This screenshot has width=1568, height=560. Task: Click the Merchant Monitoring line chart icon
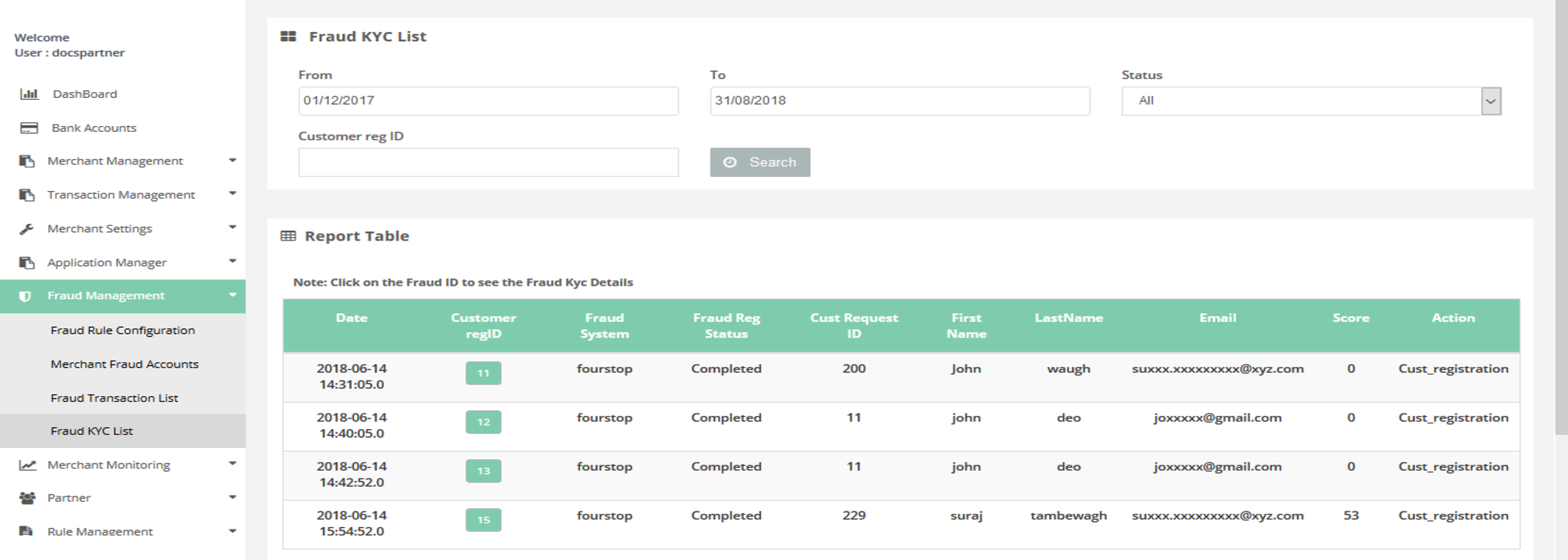[27, 465]
